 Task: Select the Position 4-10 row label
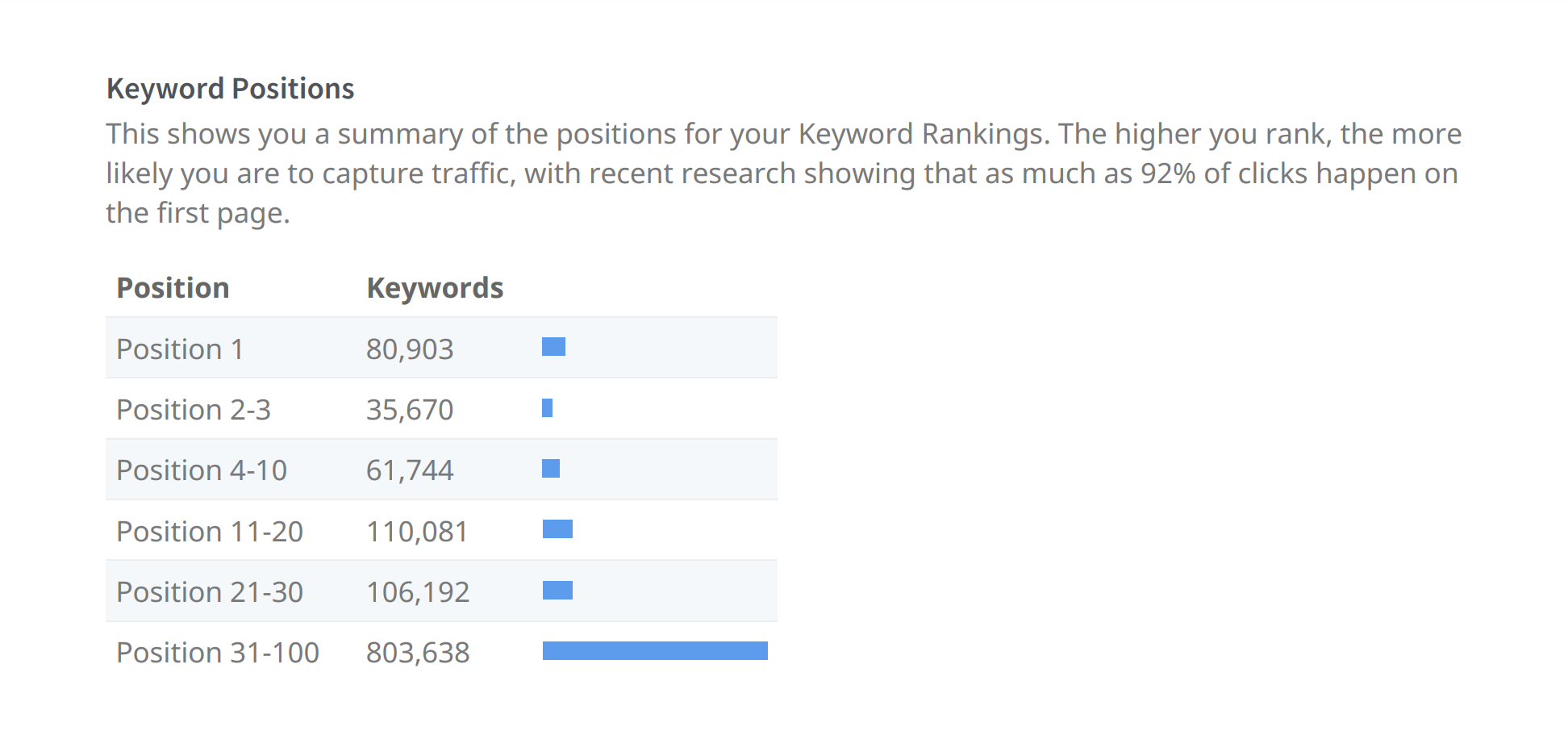point(202,470)
